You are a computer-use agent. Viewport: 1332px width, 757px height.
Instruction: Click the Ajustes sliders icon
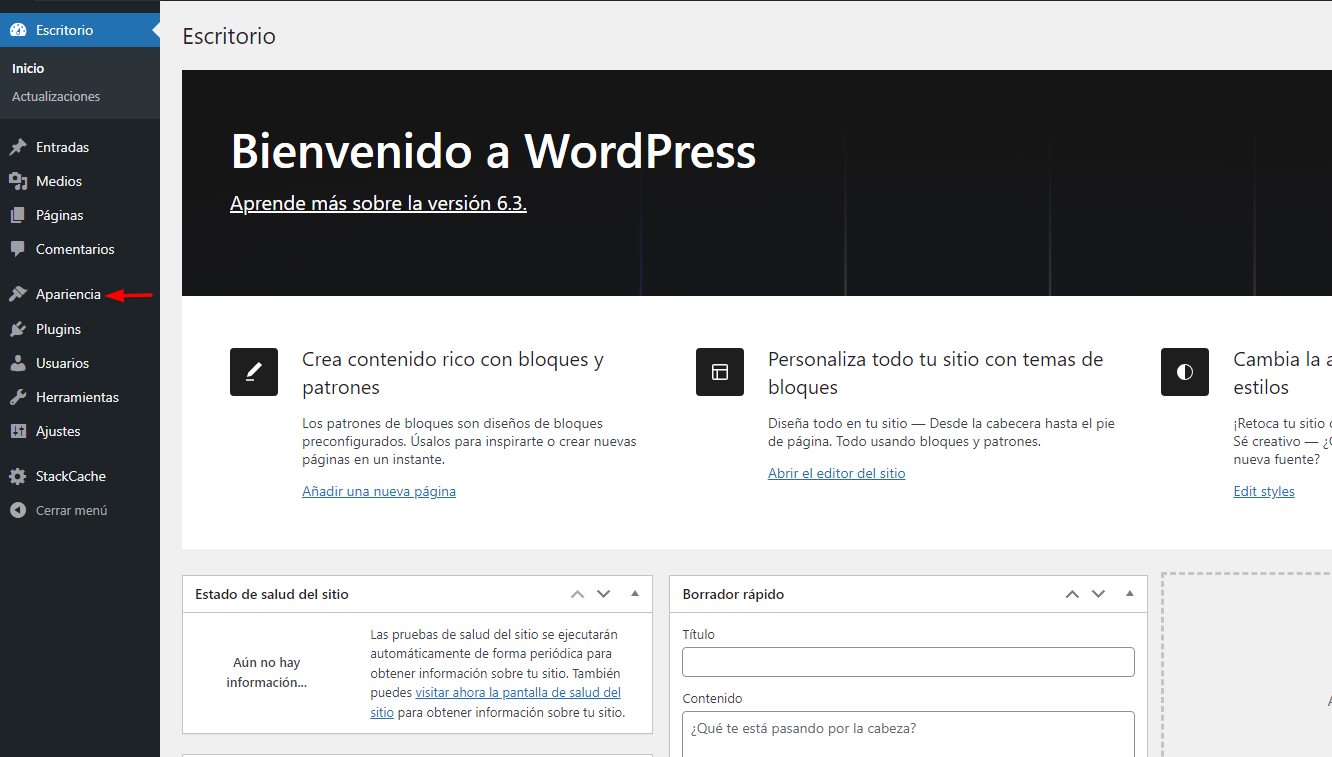(x=18, y=431)
